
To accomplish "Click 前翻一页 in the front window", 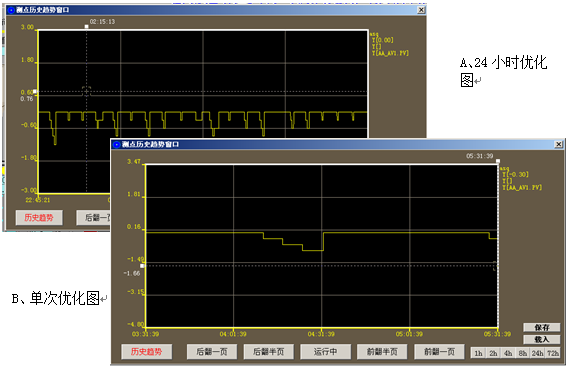I will pos(439,352).
